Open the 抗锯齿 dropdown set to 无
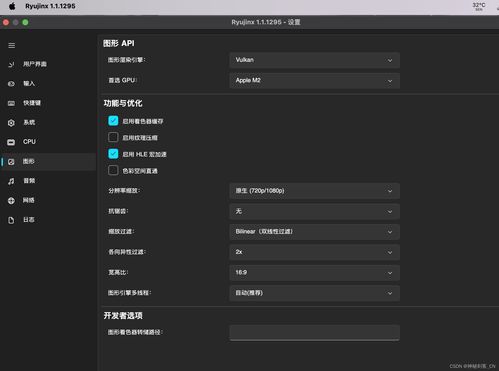This screenshot has width=499, height=371. (314, 211)
